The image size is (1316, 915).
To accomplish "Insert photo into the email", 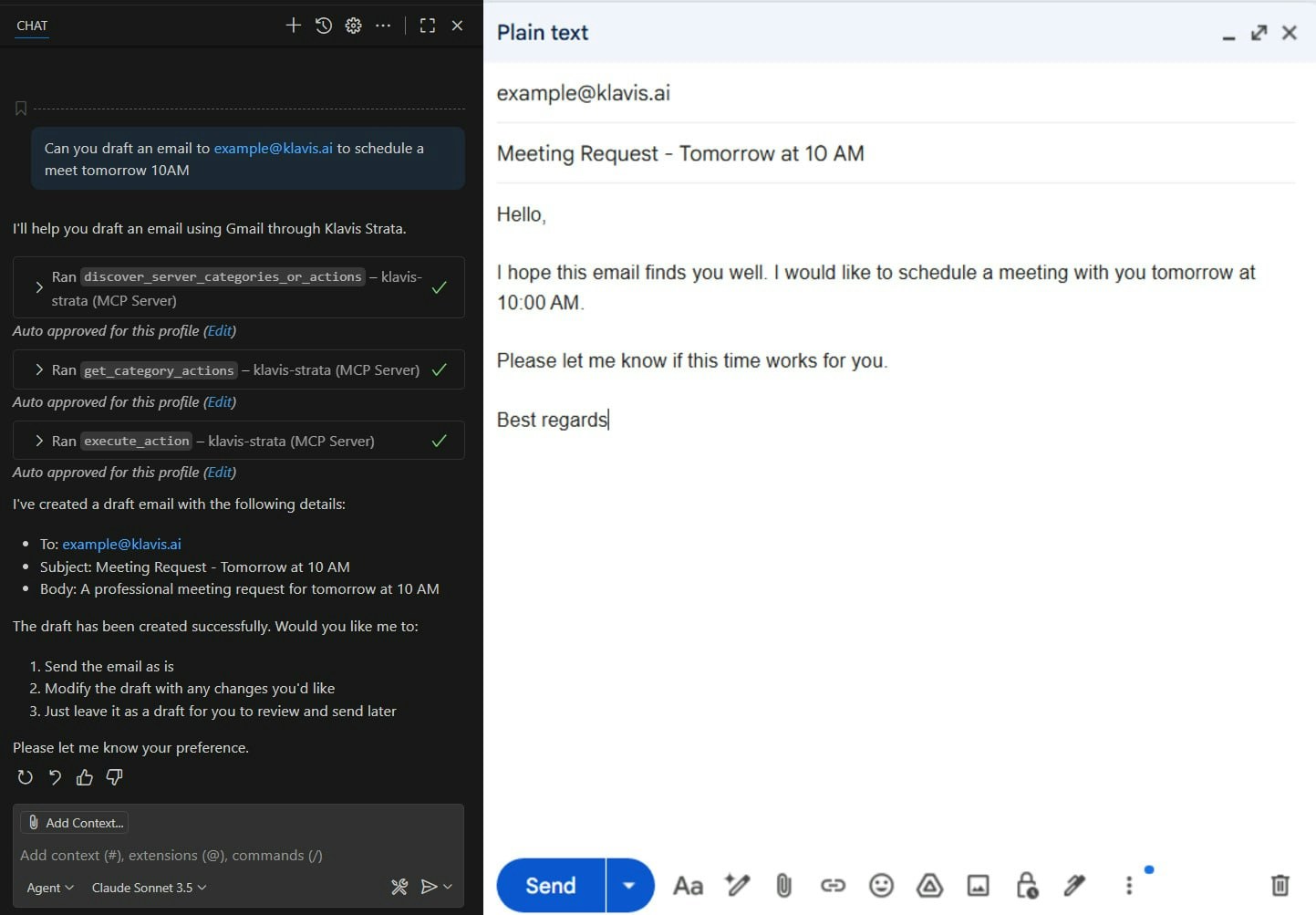I will (x=978, y=885).
